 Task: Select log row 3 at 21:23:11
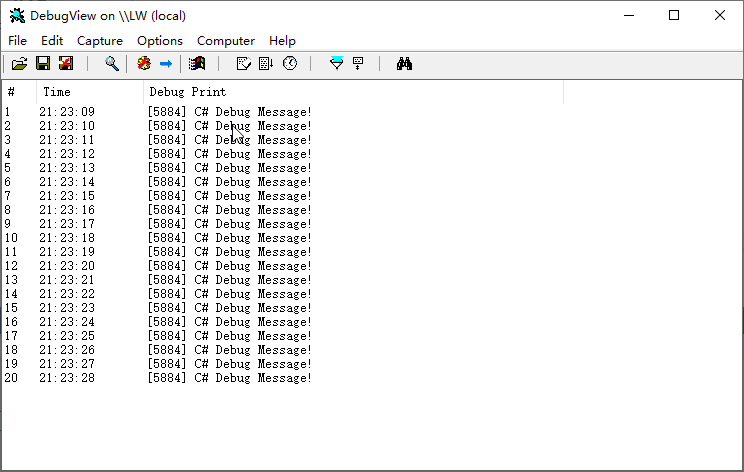(x=158, y=140)
